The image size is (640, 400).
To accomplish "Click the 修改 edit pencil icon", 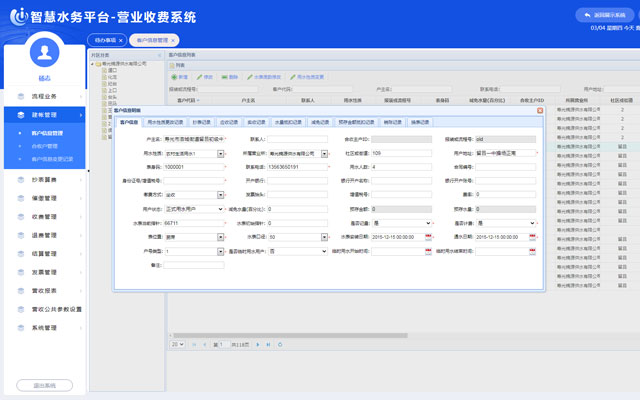I will tap(200, 76).
